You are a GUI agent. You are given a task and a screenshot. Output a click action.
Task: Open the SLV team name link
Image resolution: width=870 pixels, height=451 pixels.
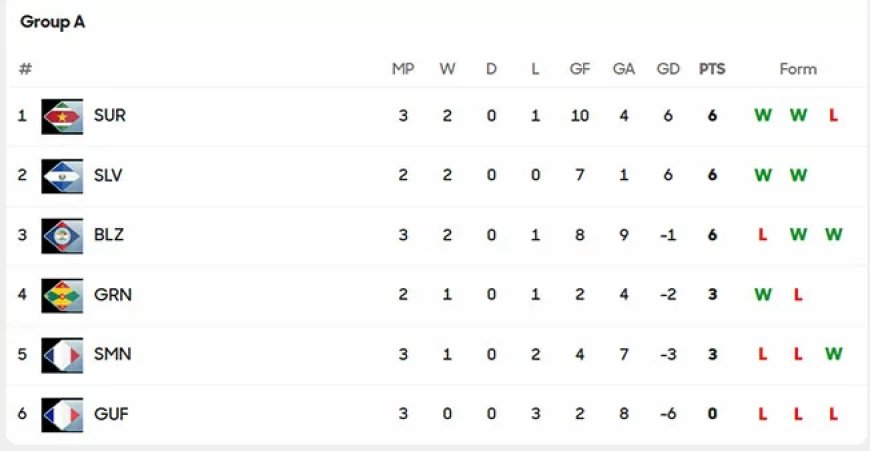[109, 176]
